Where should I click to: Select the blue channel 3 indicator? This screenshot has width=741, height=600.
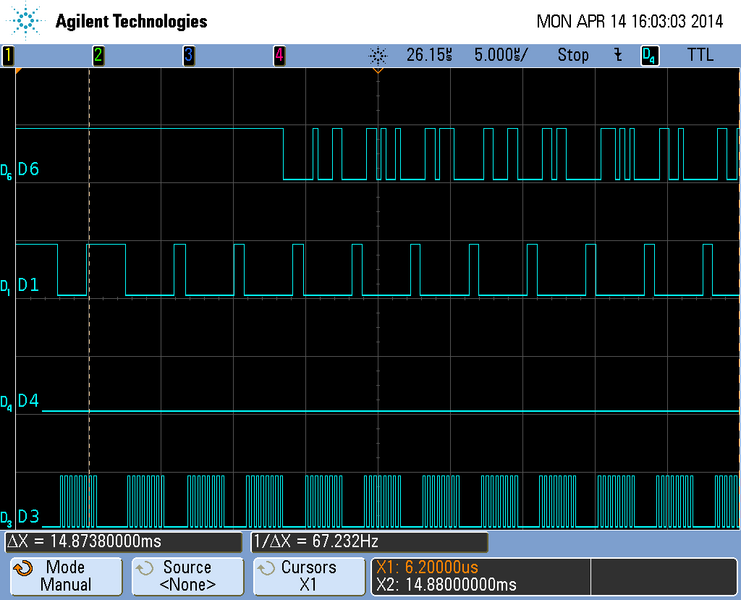188,55
